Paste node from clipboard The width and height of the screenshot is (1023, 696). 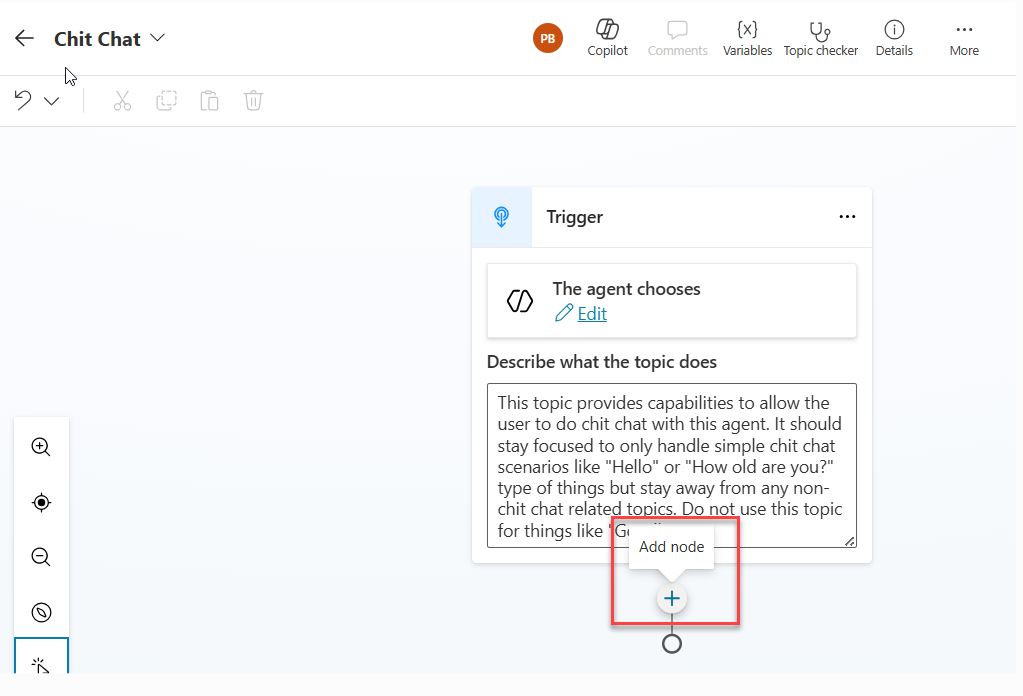[x=209, y=100]
